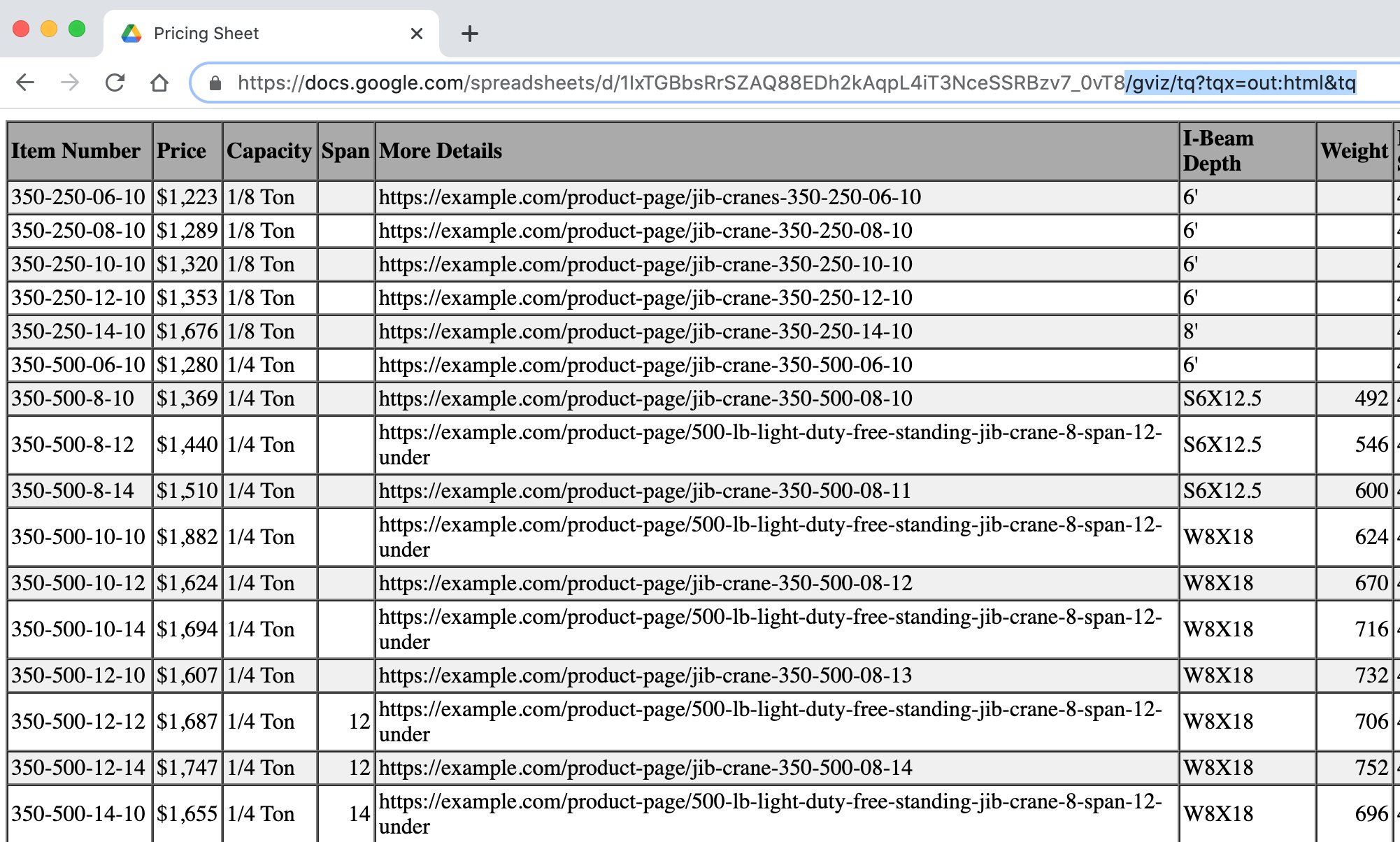Click the browser back arrow

(25, 83)
